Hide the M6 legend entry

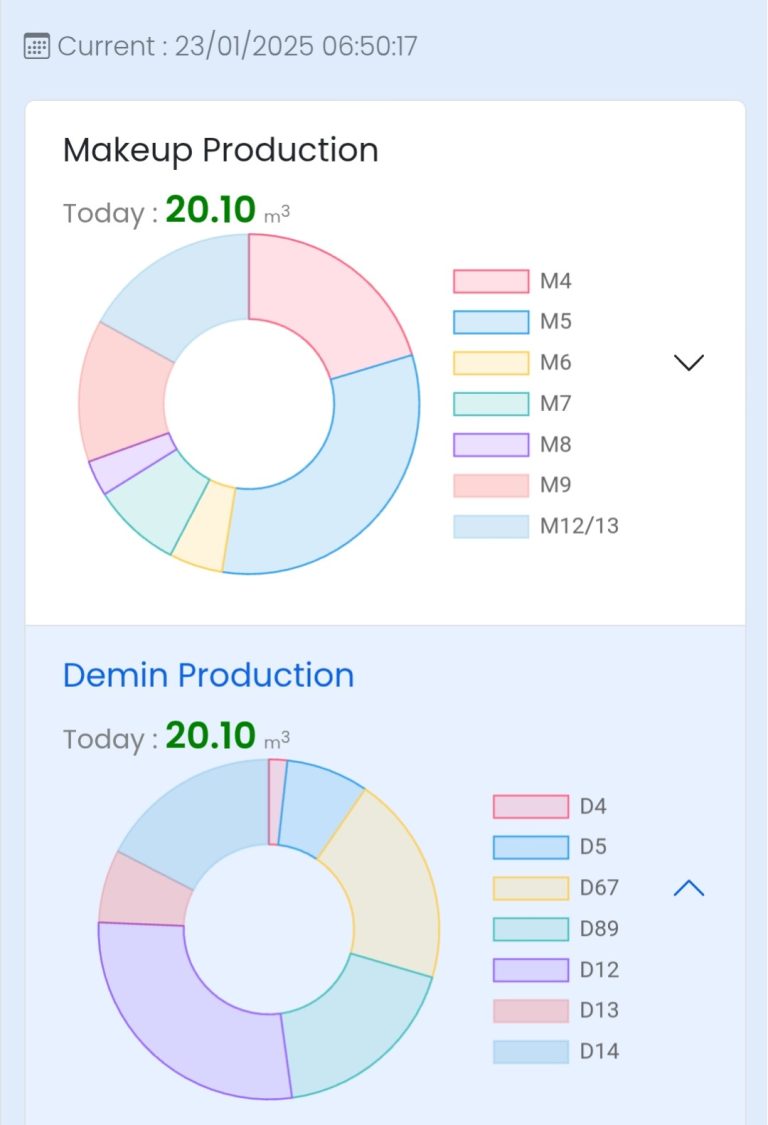pyautogui.click(x=490, y=363)
